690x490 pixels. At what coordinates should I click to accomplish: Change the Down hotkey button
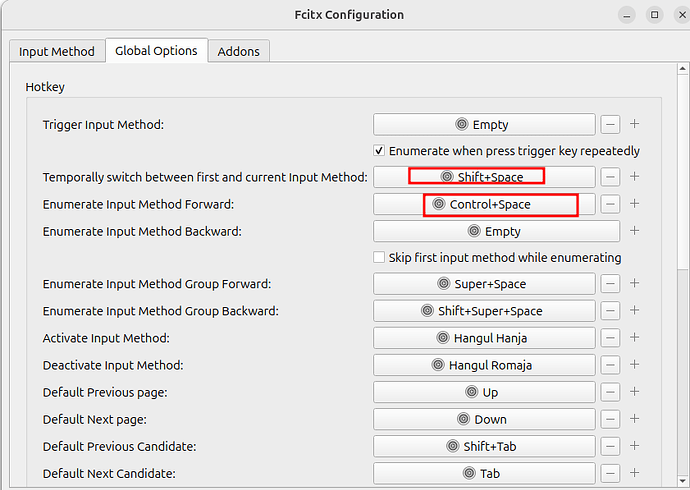(x=484, y=419)
